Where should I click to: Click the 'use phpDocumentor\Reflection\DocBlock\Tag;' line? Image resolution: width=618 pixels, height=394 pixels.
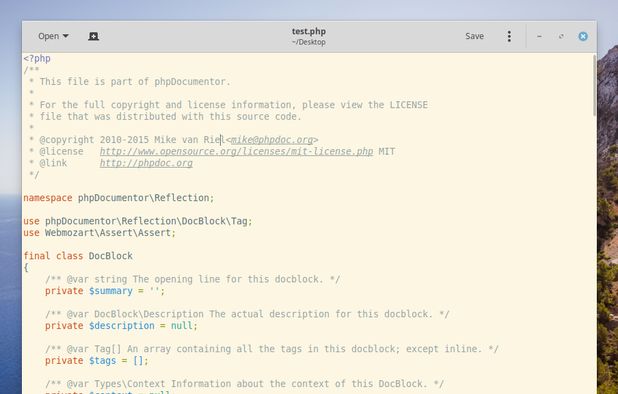pos(138,221)
